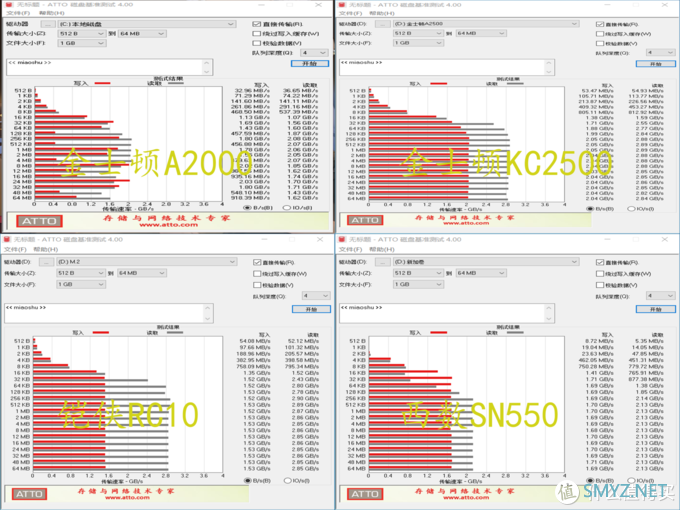Click description box scroll-down arrow in A2000 window
680x510 pixels.
click(x=207, y=72)
